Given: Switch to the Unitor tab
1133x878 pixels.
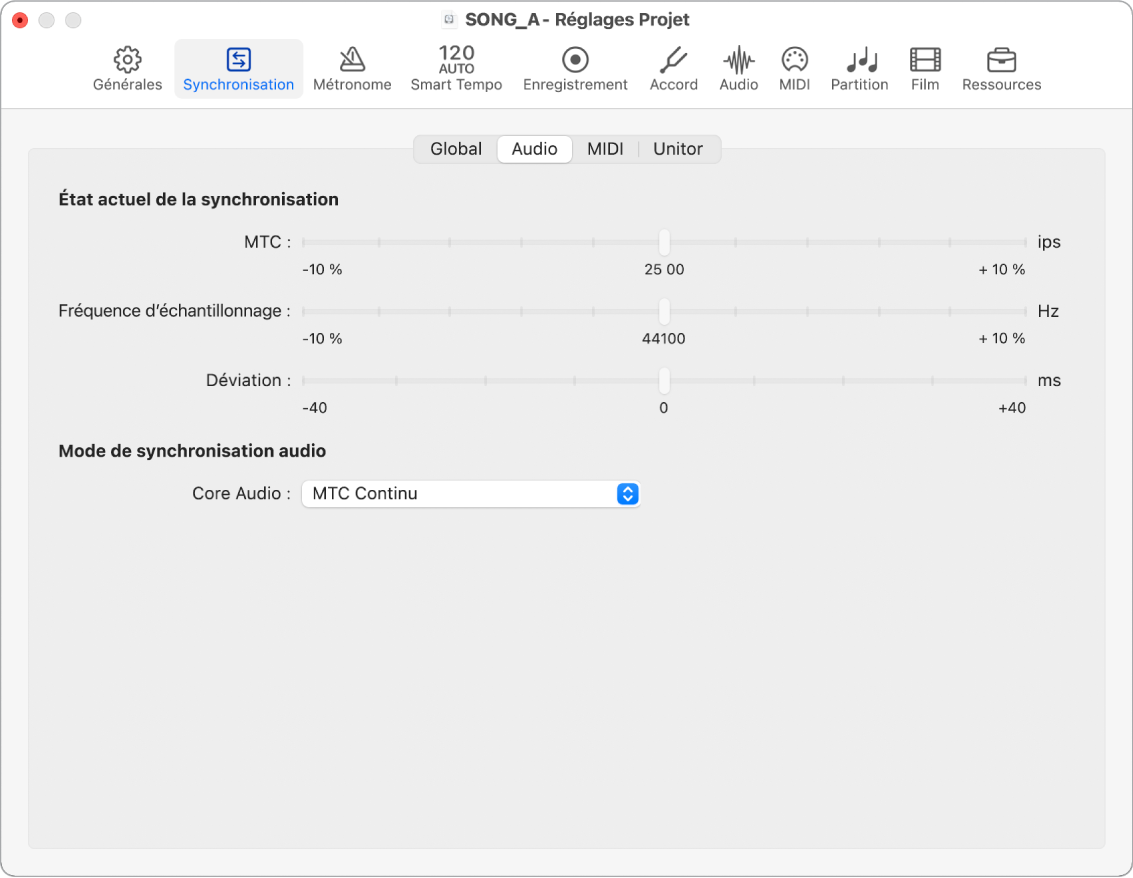Looking at the screenshot, I should pos(678,149).
